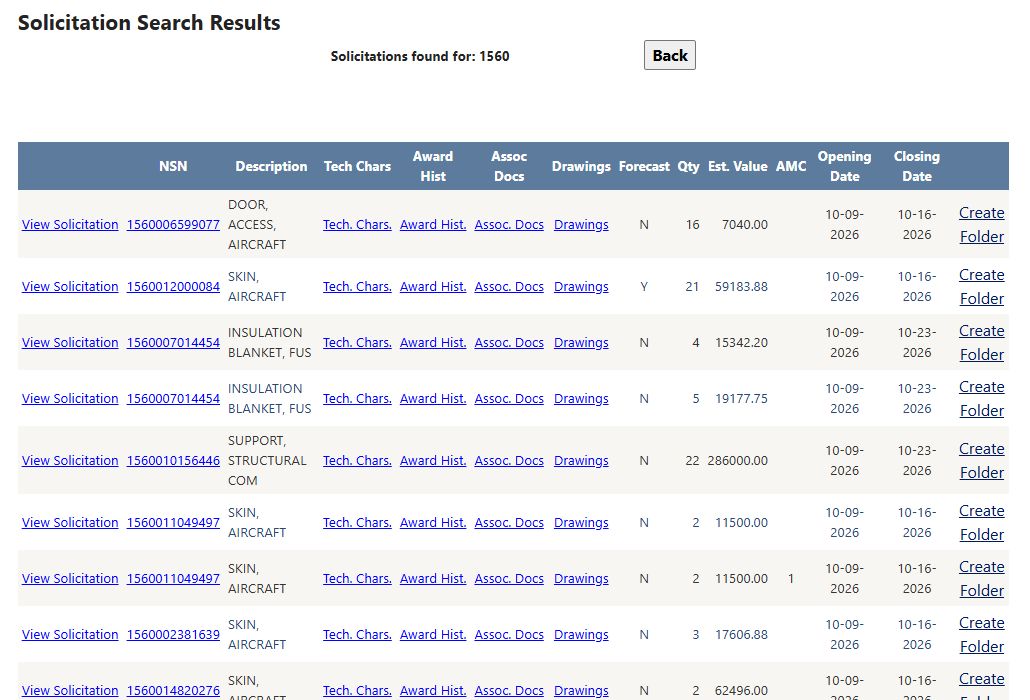1030x700 pixels.
Task: Select the estimated value 59183.88
Action: [741, 287]
